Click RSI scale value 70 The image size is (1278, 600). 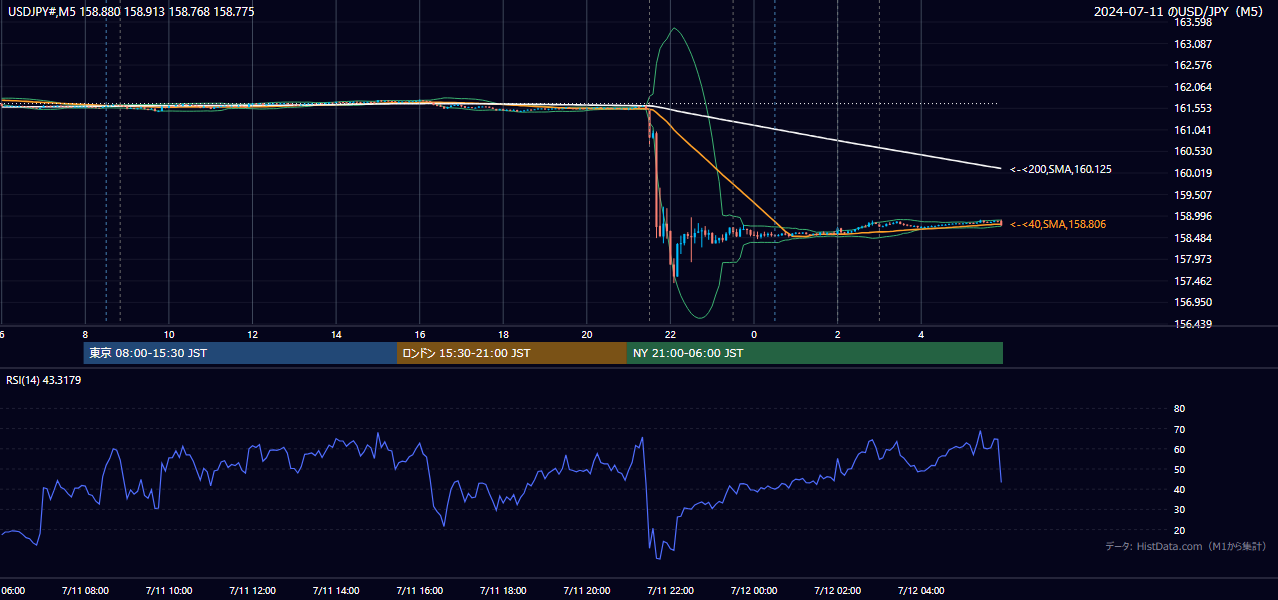(1179, 429)
